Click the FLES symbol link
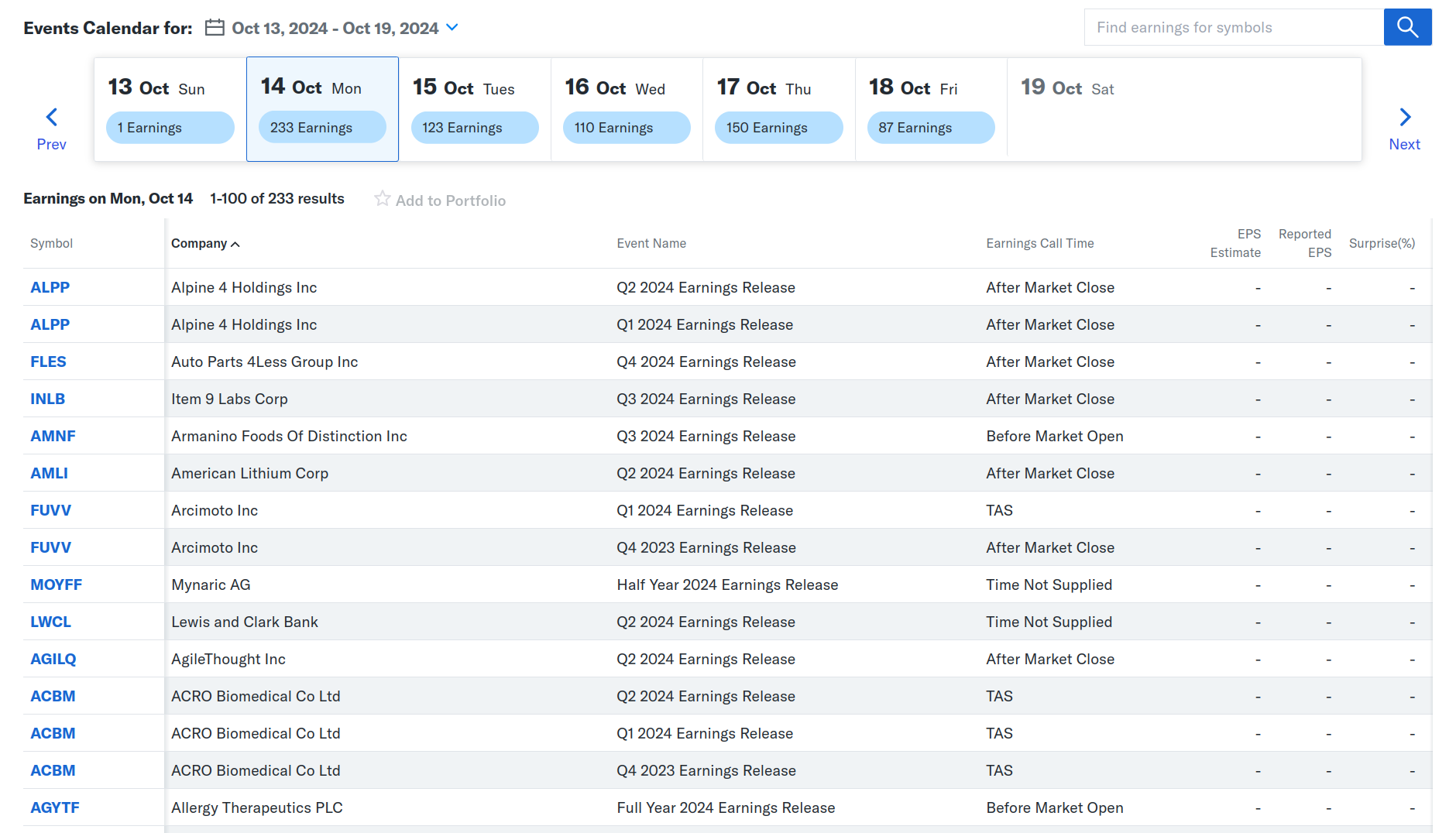Screen dimensions: 1456x833 48,362
